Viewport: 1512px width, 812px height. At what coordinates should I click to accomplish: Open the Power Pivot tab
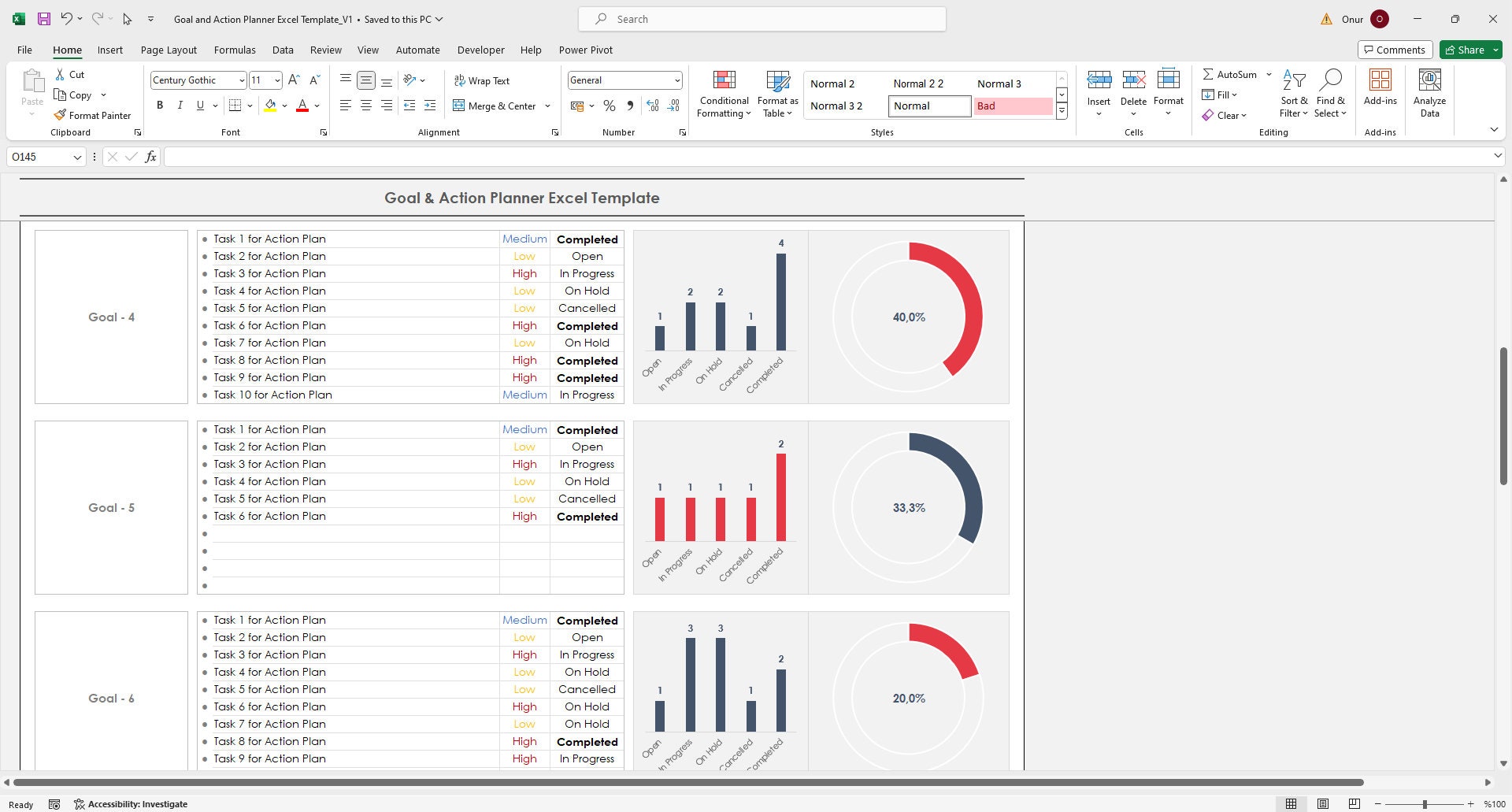(585, 50)
